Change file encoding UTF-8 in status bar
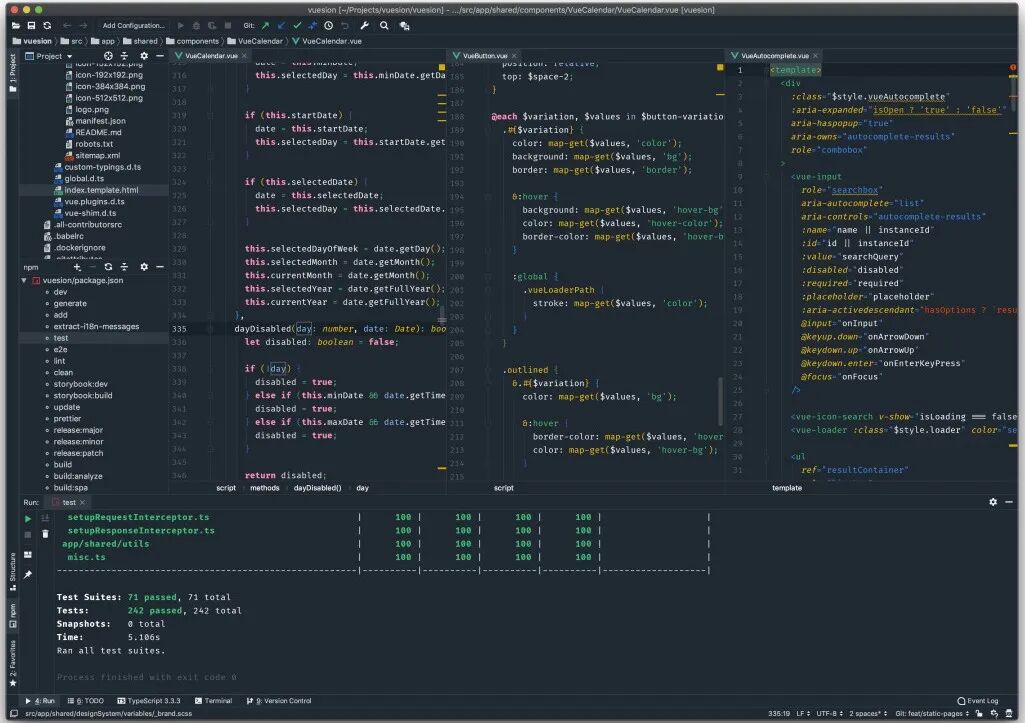 point(829,713)
